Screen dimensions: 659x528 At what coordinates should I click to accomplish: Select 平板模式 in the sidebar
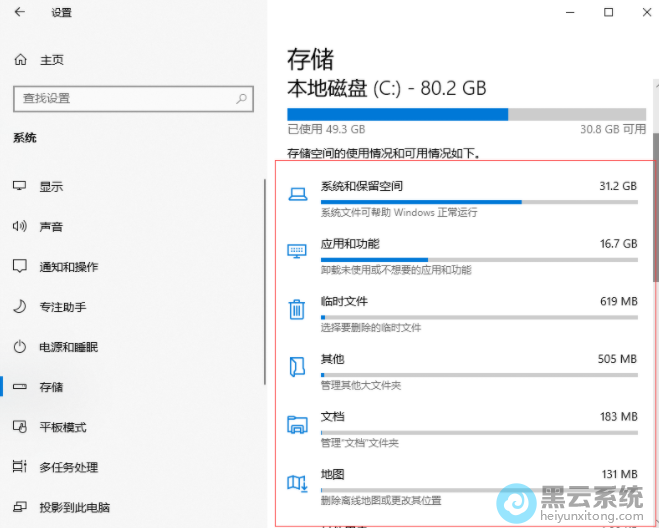pyautogui.click(x=62, y=427)
